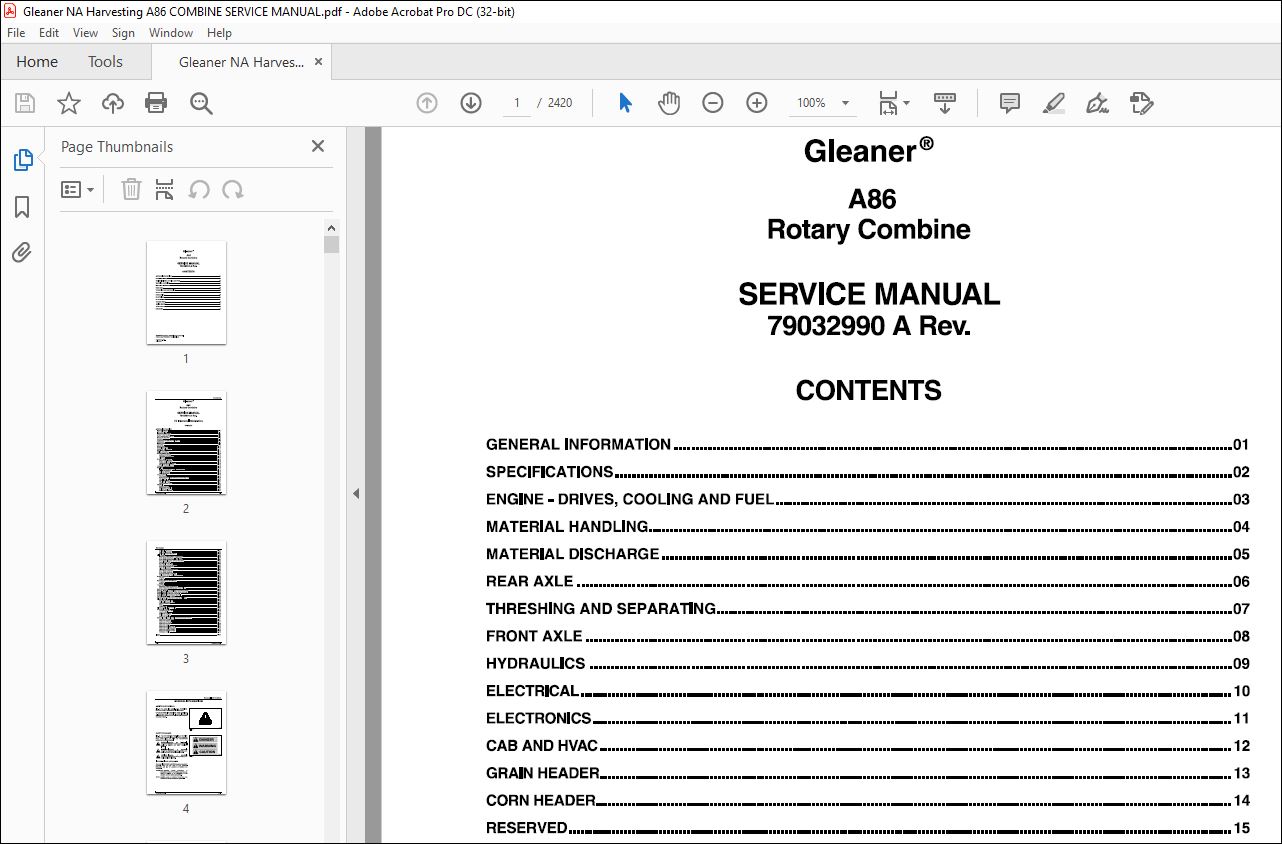Zoom in with the plus icon
1282x844 pixels.
(x=757, y=103)
